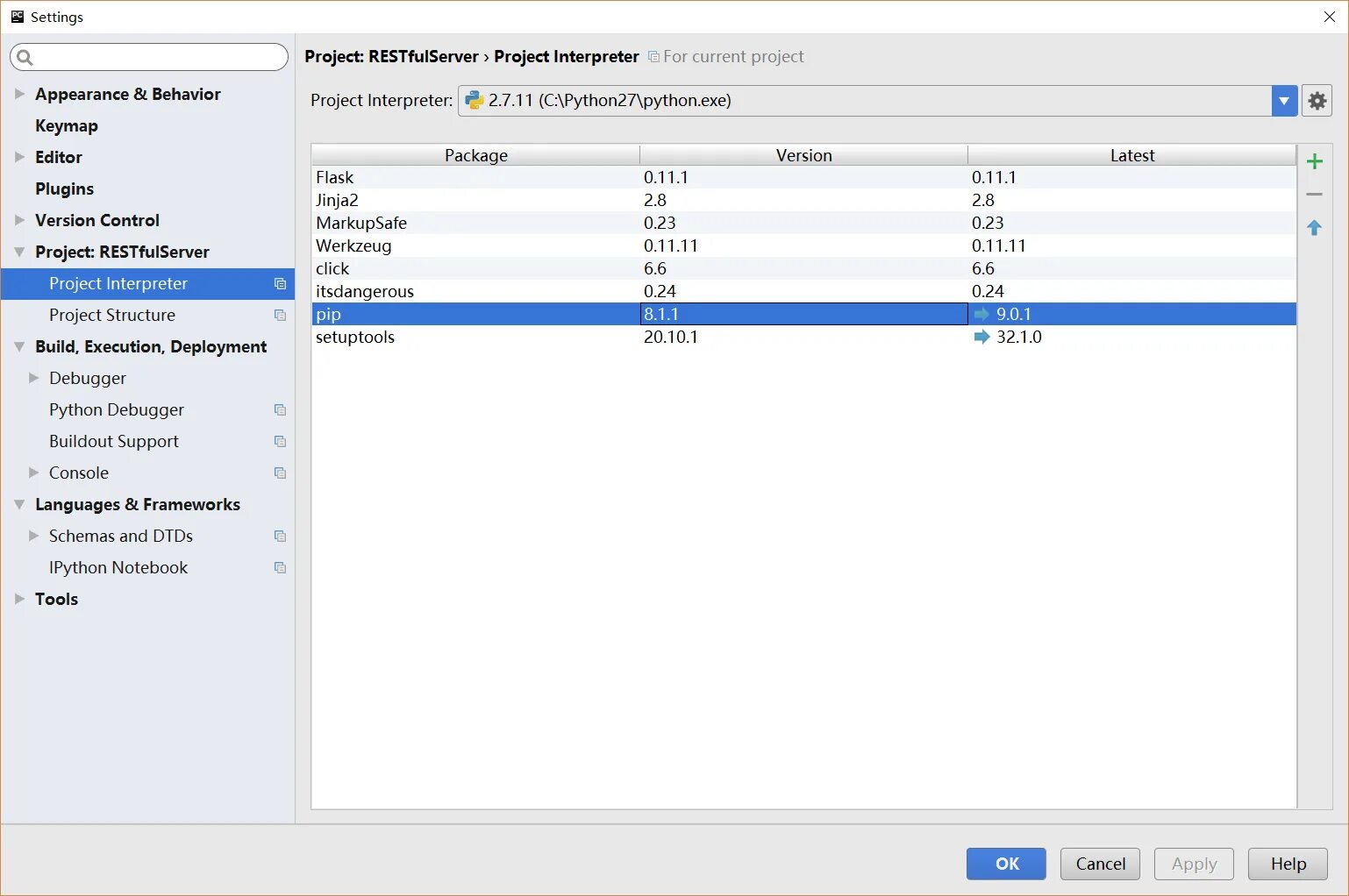Open Project Interpreter settings page
The image size is (1349, 896).
point(147,284)
